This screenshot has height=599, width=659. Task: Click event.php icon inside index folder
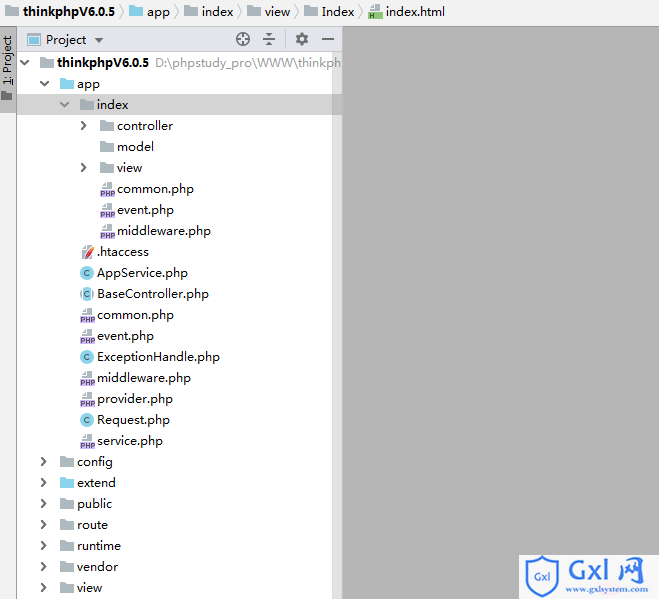click(107, 210)
